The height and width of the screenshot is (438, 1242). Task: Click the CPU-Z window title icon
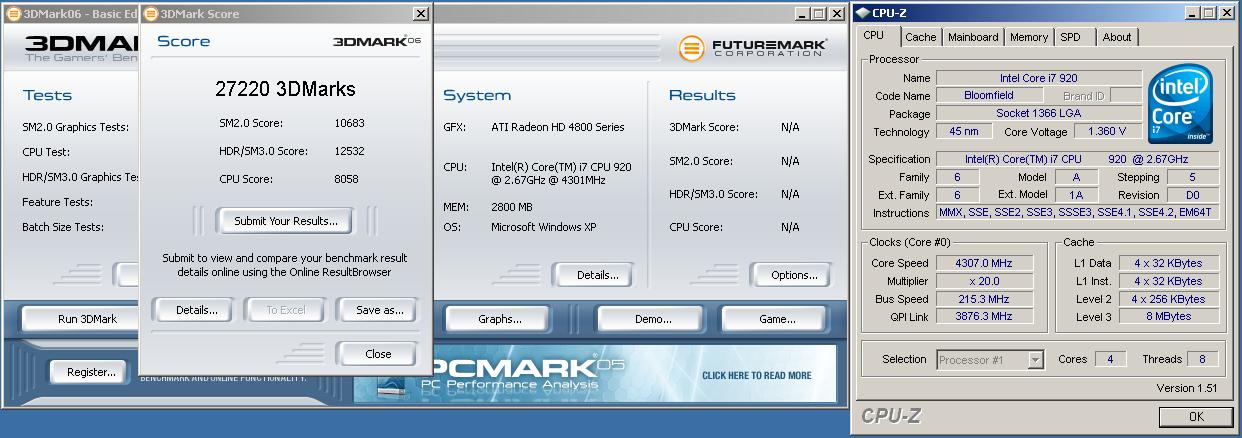pos(862,13)
